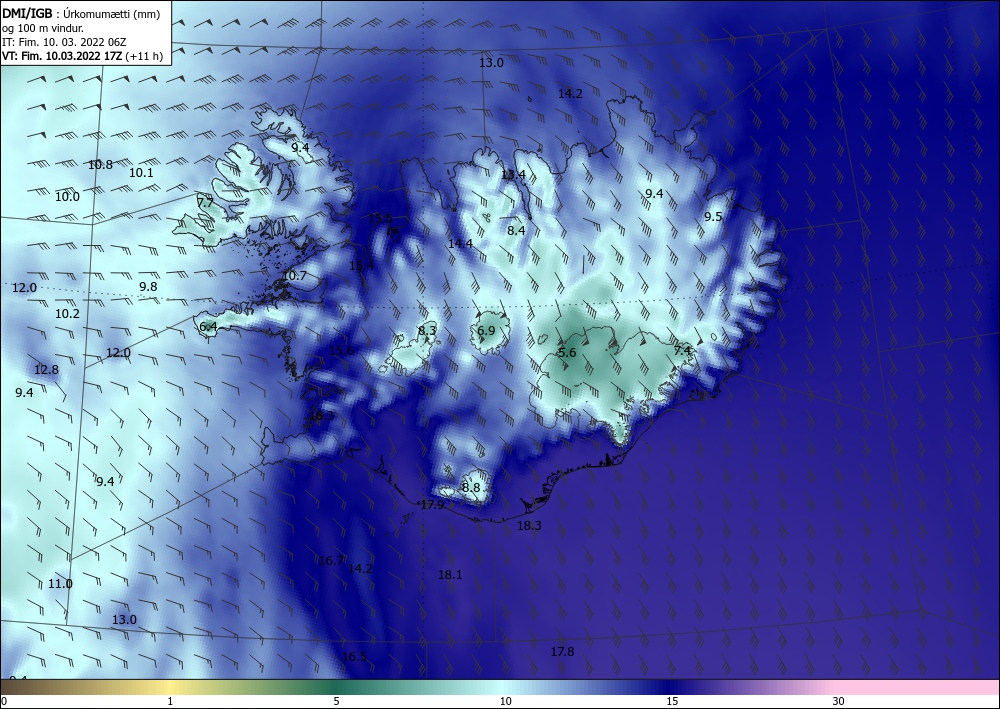This screenshot has height=709, width=1000.
Task: Click the 10.1 value label
Action: tap(141, 173)
